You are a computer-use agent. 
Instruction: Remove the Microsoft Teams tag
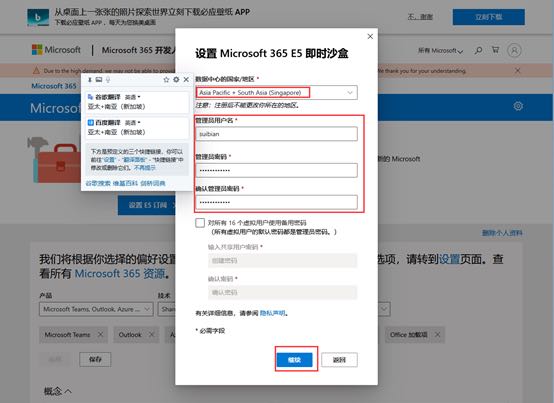coord(100,334)
